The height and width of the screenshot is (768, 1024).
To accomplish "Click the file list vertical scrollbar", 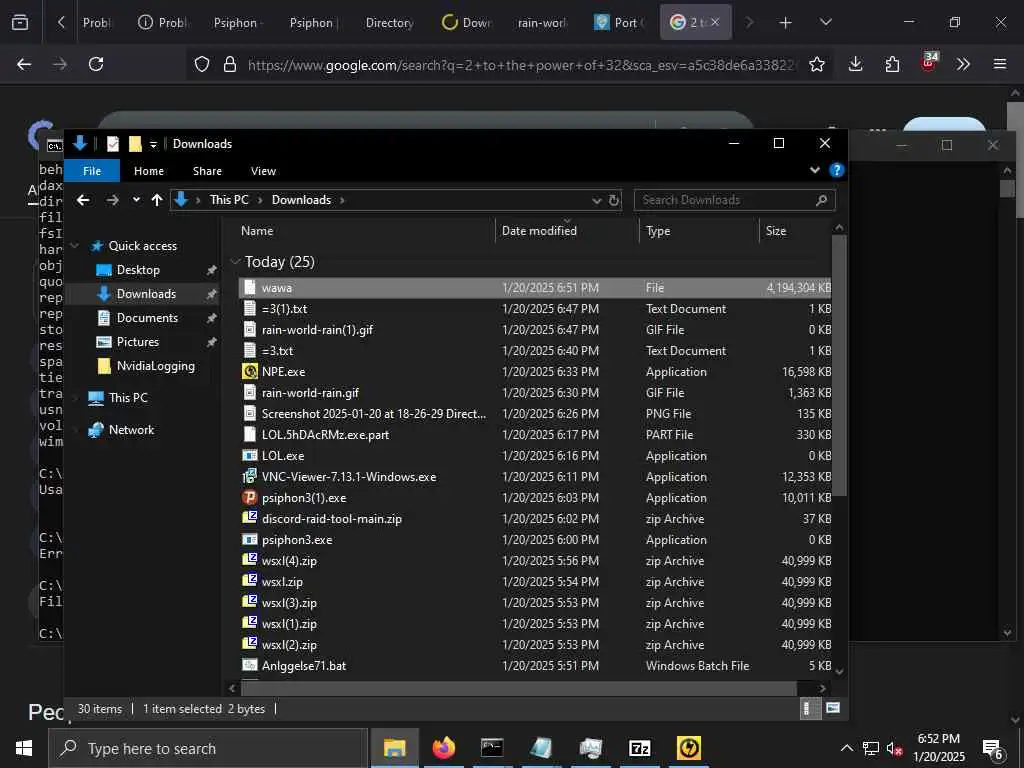I will 839,365.
